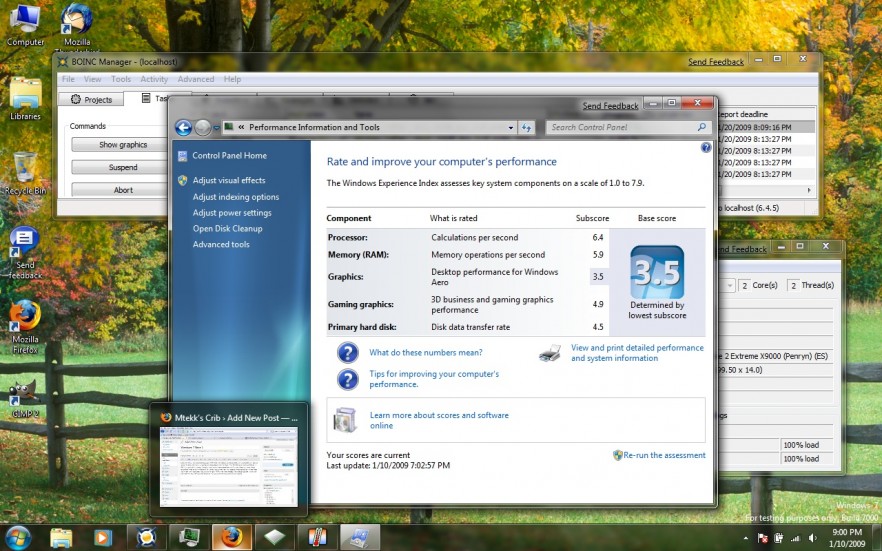Image resolution: width=882 pixels, height=551 pixels.
Task: Click the BOINC task list's horizontal scrollbar arrow
Action: 809,191
